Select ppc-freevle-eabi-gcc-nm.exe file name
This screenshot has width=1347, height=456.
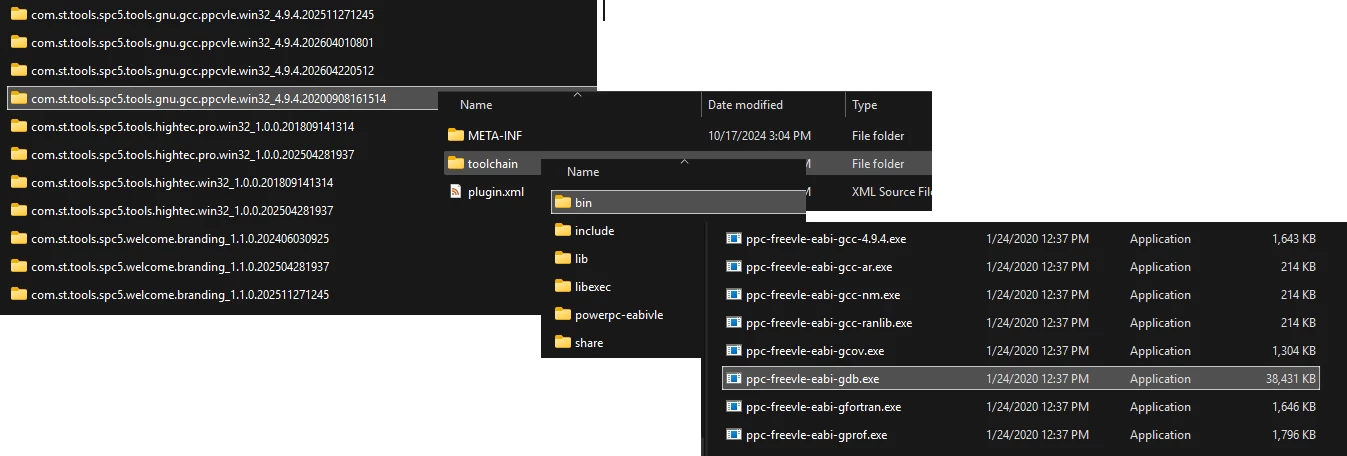tap(823, 295)
